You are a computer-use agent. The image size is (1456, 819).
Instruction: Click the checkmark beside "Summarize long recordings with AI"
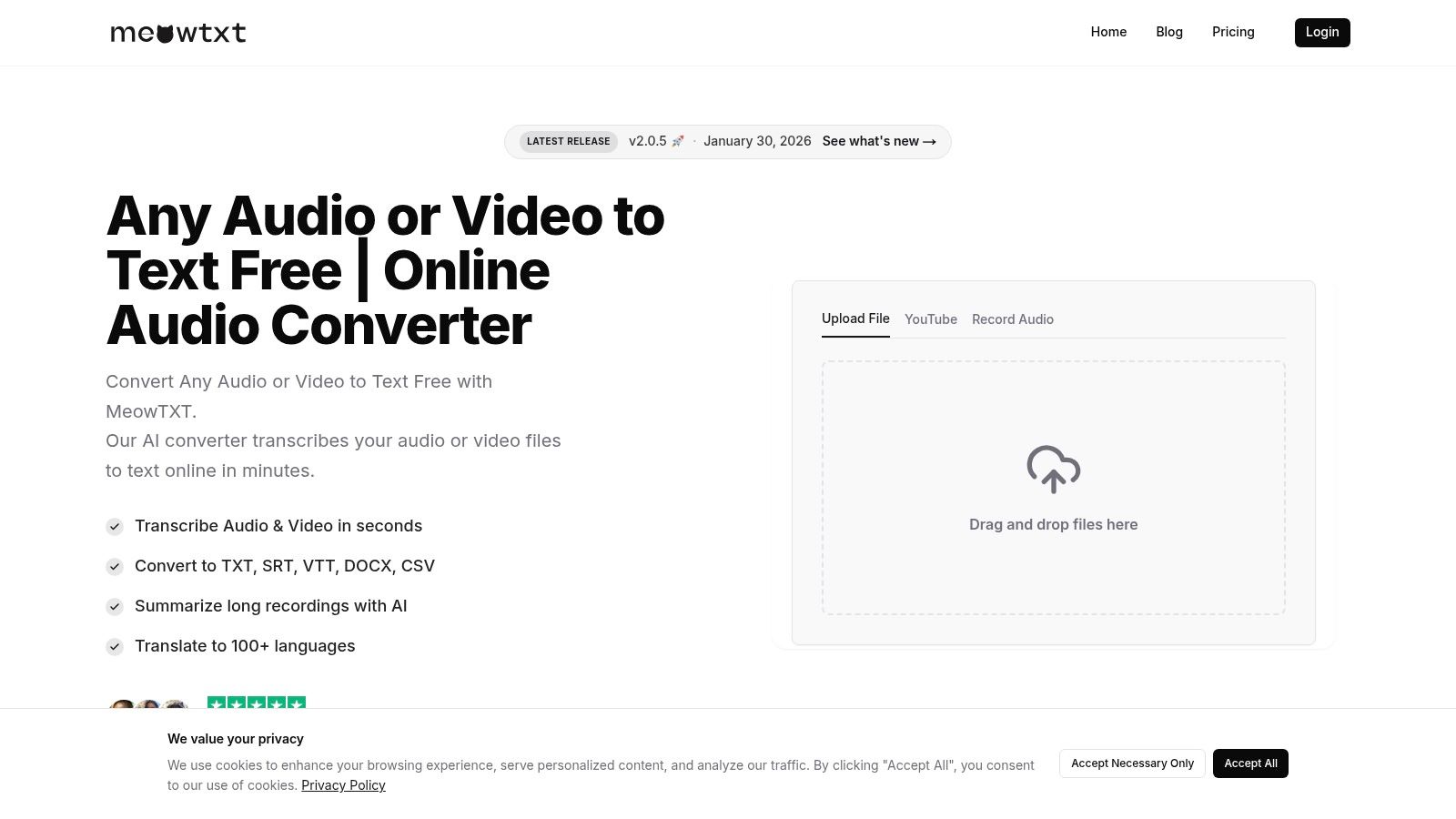click(115, 607)
